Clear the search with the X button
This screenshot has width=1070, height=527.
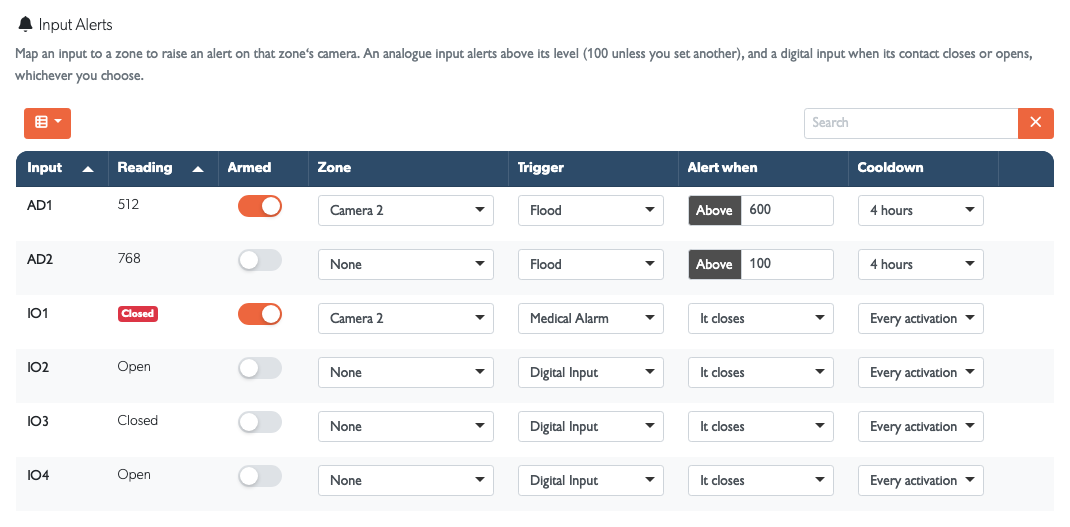pos(1035,123)
